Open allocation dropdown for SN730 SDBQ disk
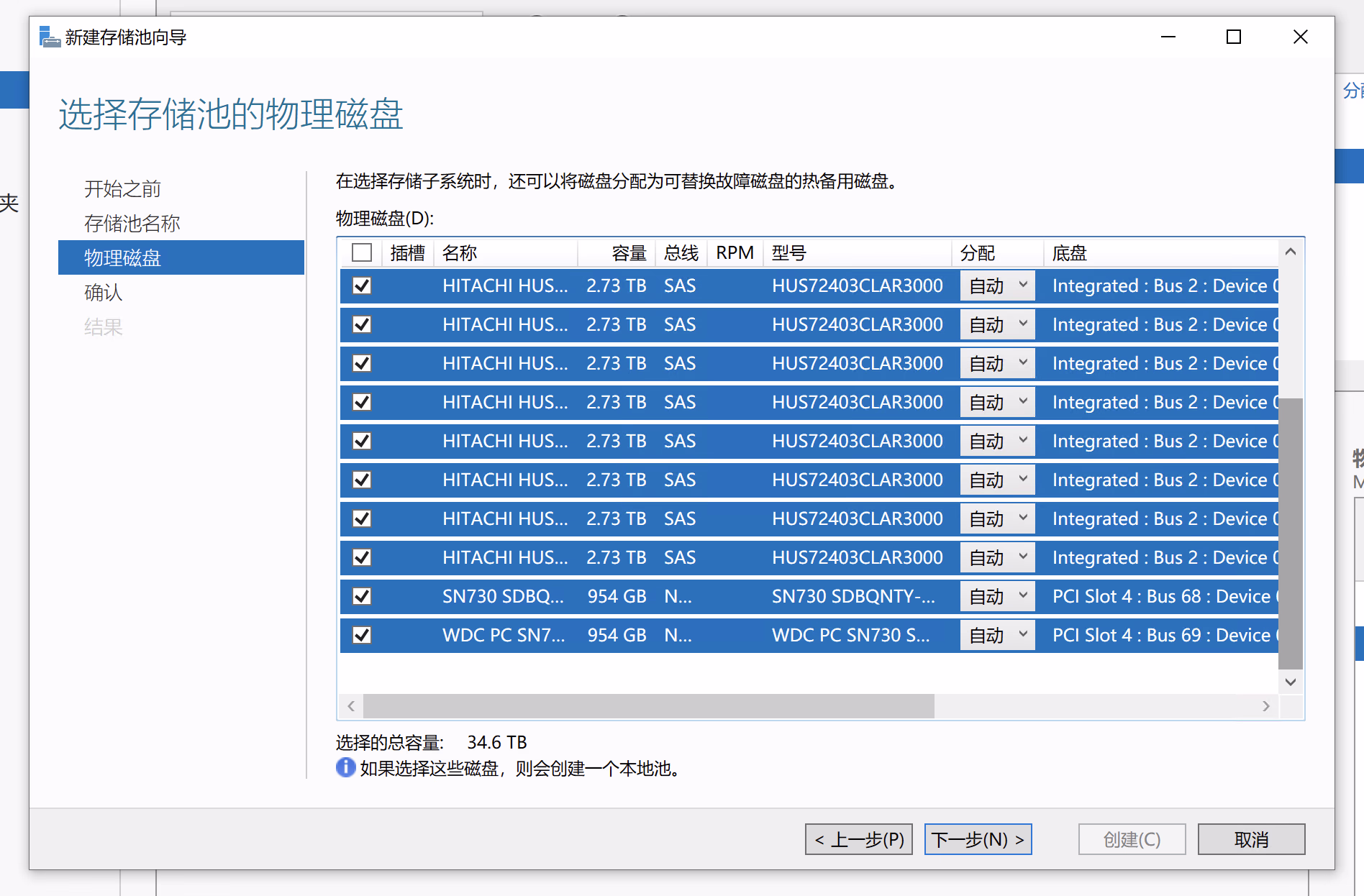Image resolution: width=1364 pixels, height=896 pixels. click(997, 596)
